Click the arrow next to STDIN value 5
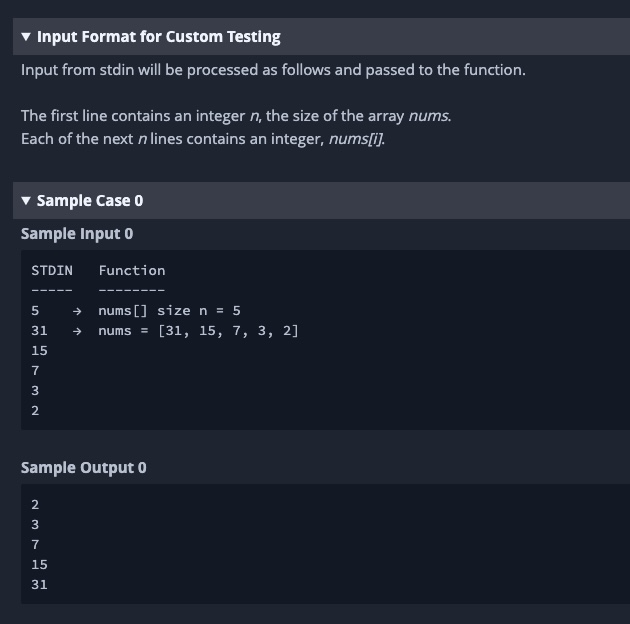 pos(76,311)
